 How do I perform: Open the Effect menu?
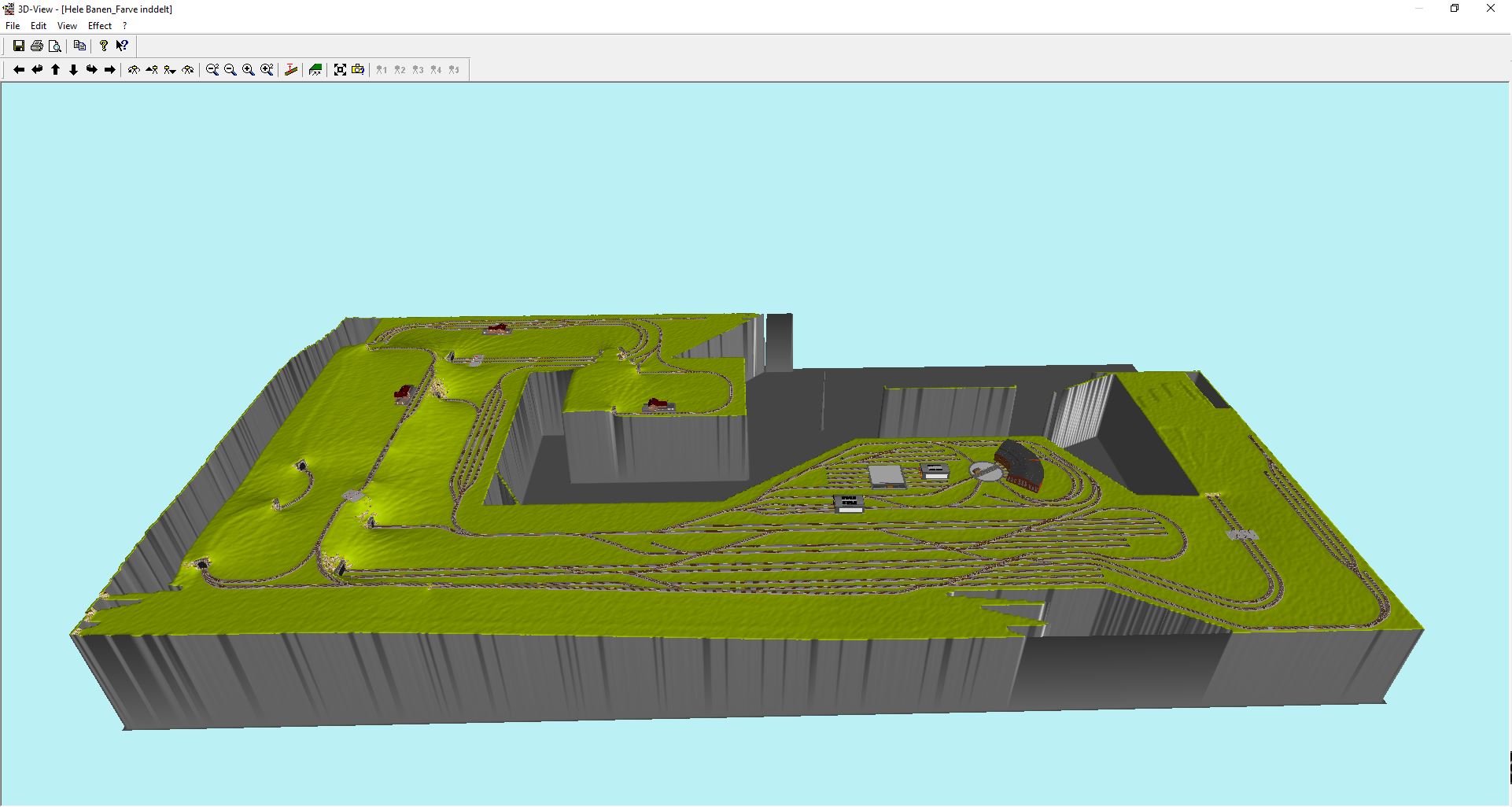[100, 26]
